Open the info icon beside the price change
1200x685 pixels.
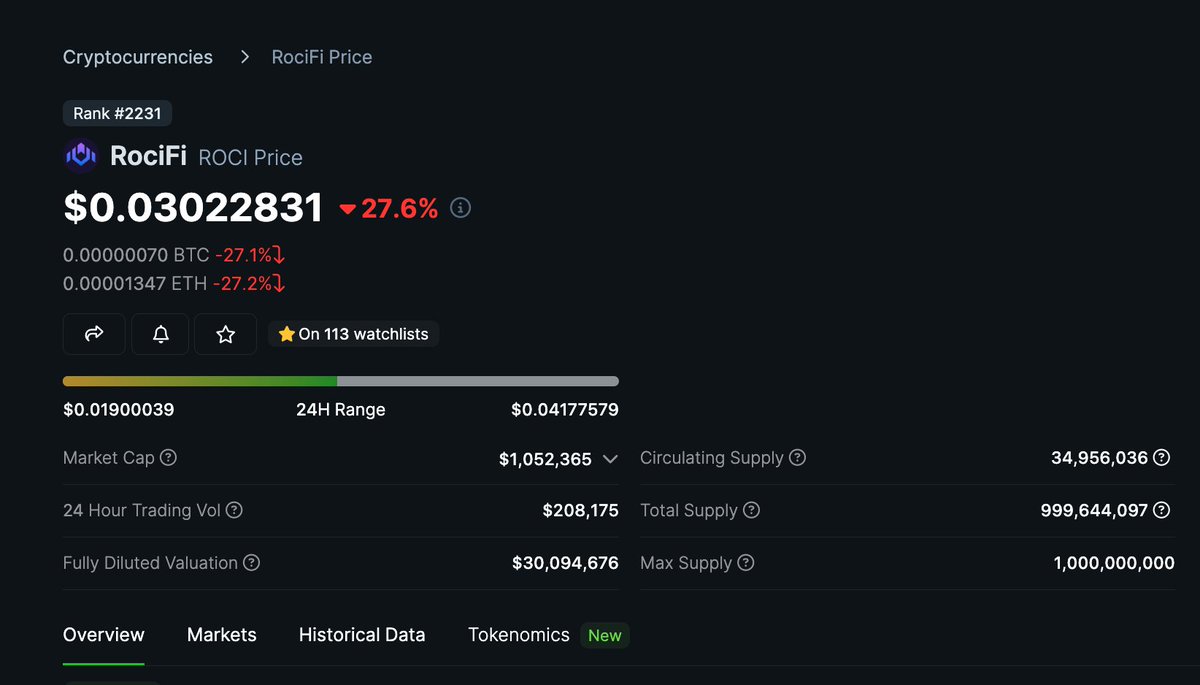click(460, 208)
